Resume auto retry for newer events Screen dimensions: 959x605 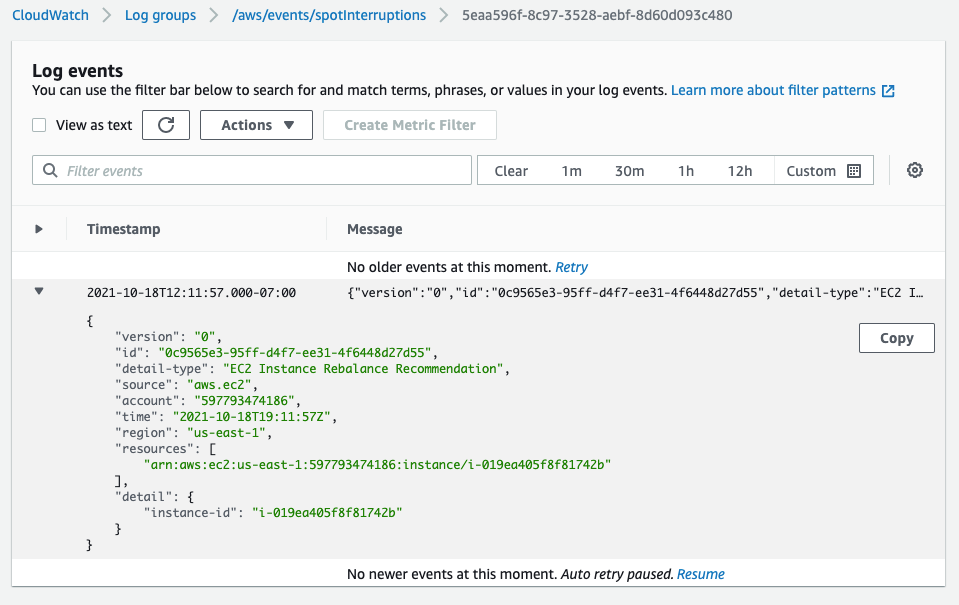[x=700, y=573]
